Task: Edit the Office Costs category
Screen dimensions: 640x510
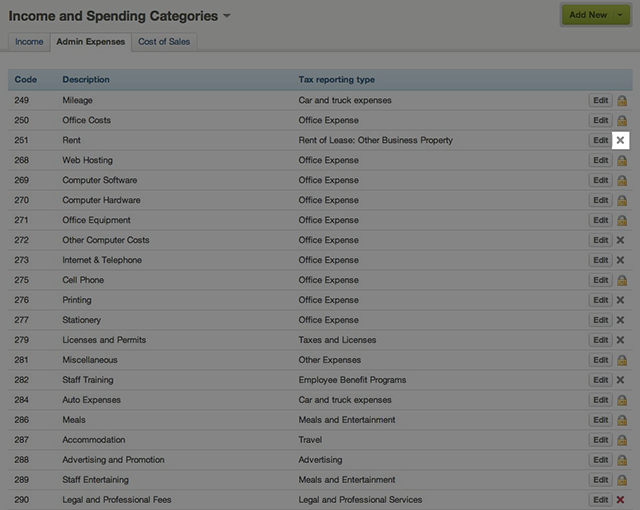Action: (x=600, y=120)
